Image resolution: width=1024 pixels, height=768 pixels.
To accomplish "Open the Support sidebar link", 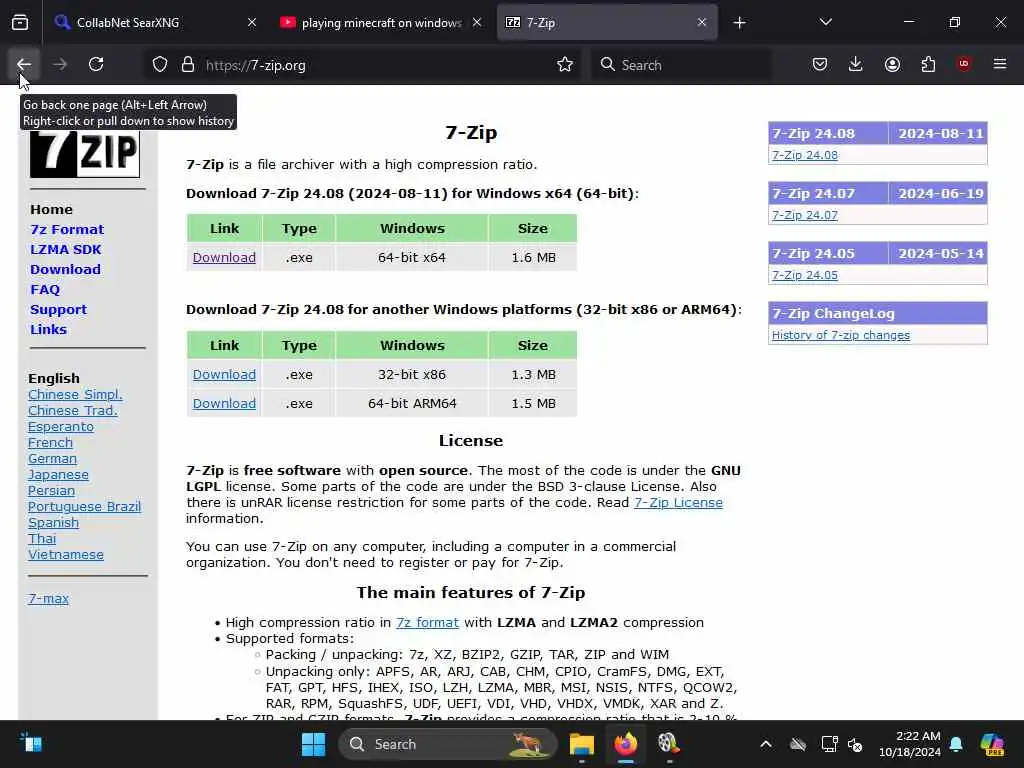I will 58,310.
